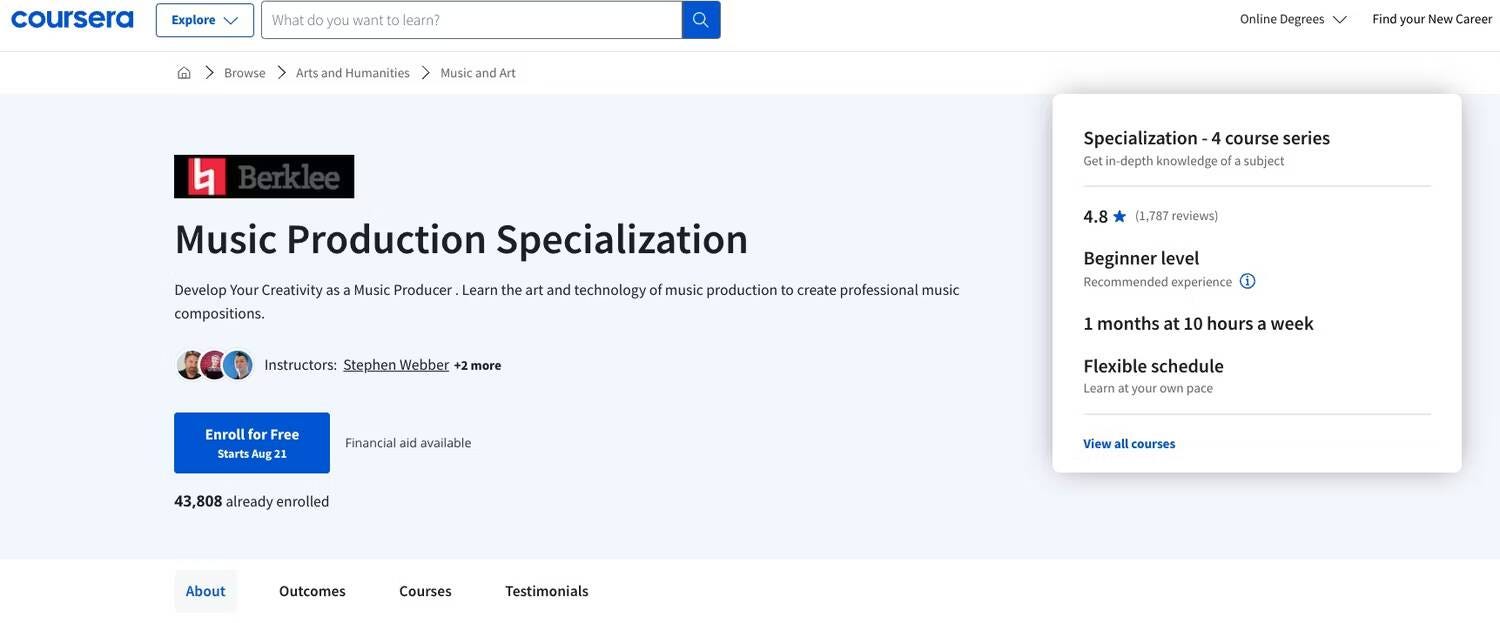Click the Berklee logo image
Viewport: 1500px width, 623px height.
[x=264, y=177]
